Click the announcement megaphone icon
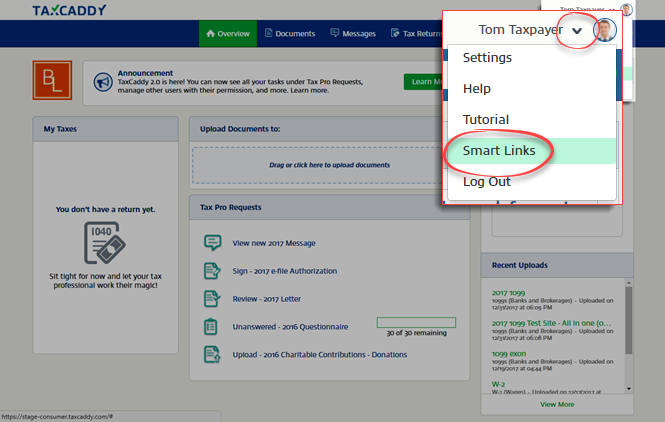The height and width of the screenshot is (422, 665). point(103,82)
